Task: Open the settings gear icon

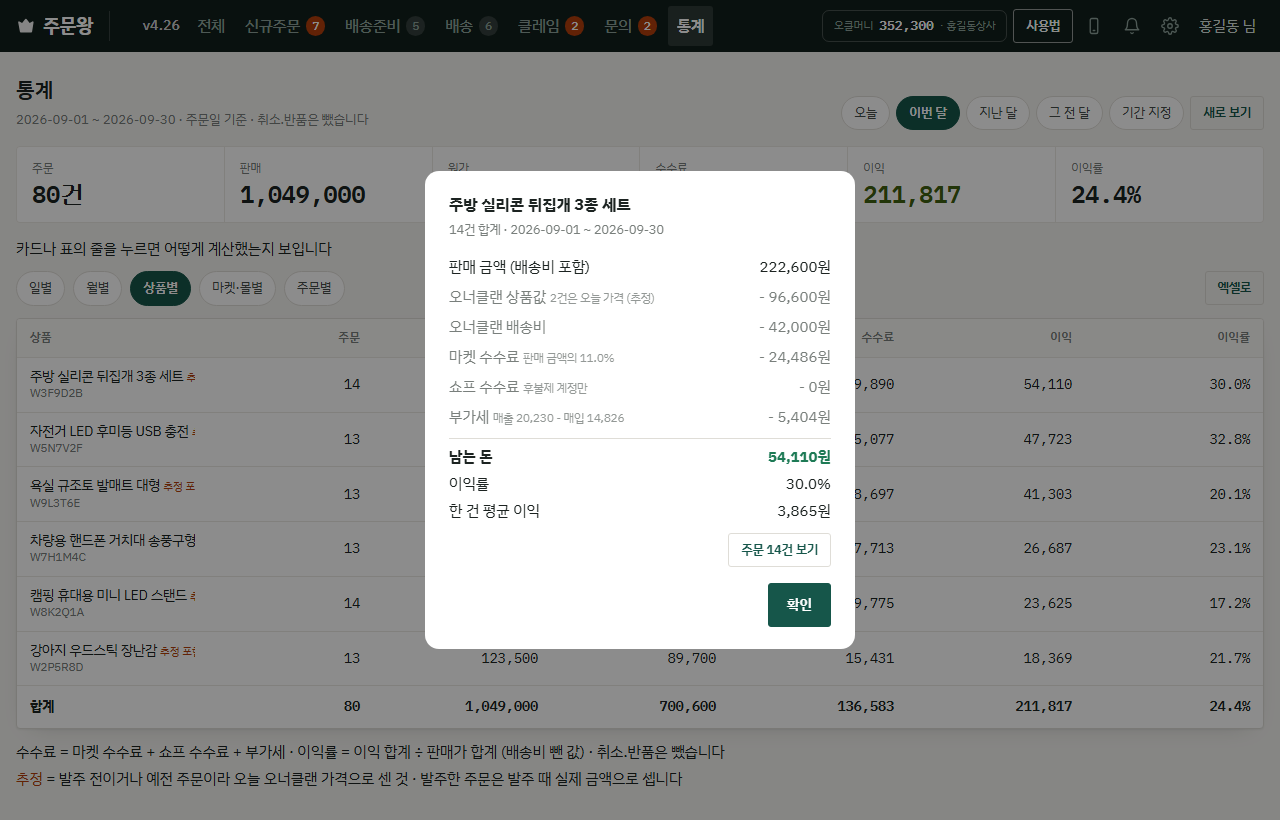Action: [x=1170, y=26]
